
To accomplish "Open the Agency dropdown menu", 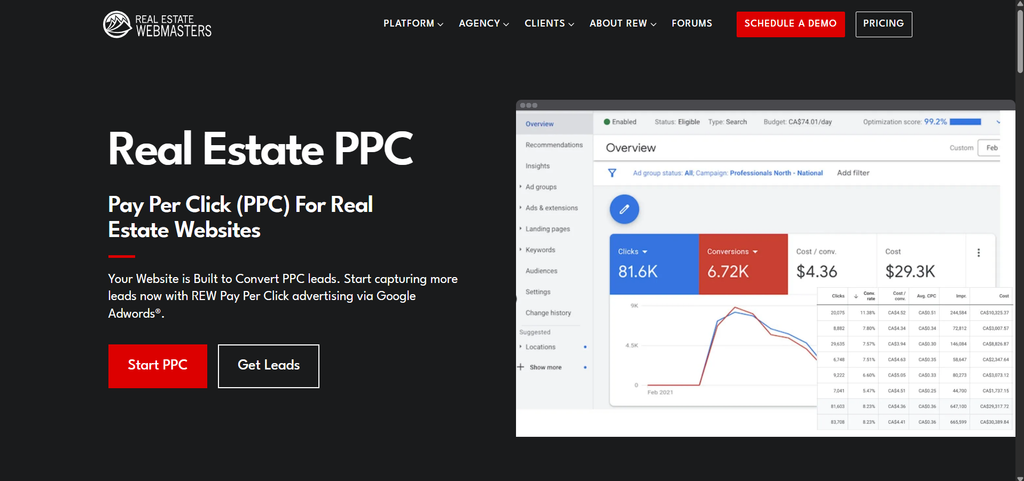I will 484,23.
